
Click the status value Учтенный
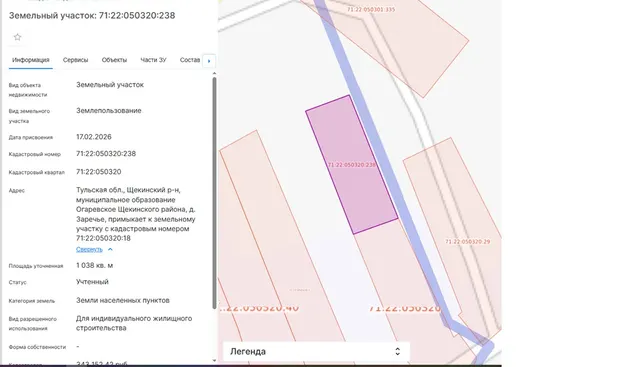coord(92,282)
